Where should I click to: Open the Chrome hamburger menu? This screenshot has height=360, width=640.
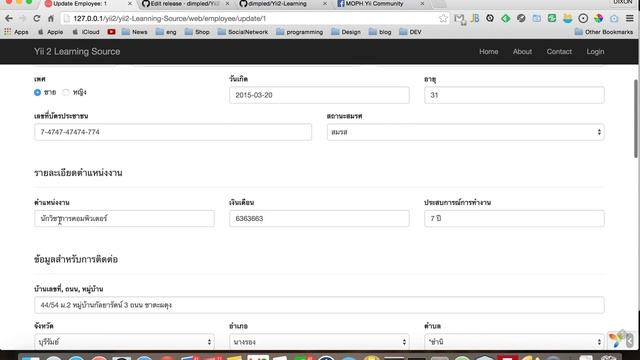630,18
